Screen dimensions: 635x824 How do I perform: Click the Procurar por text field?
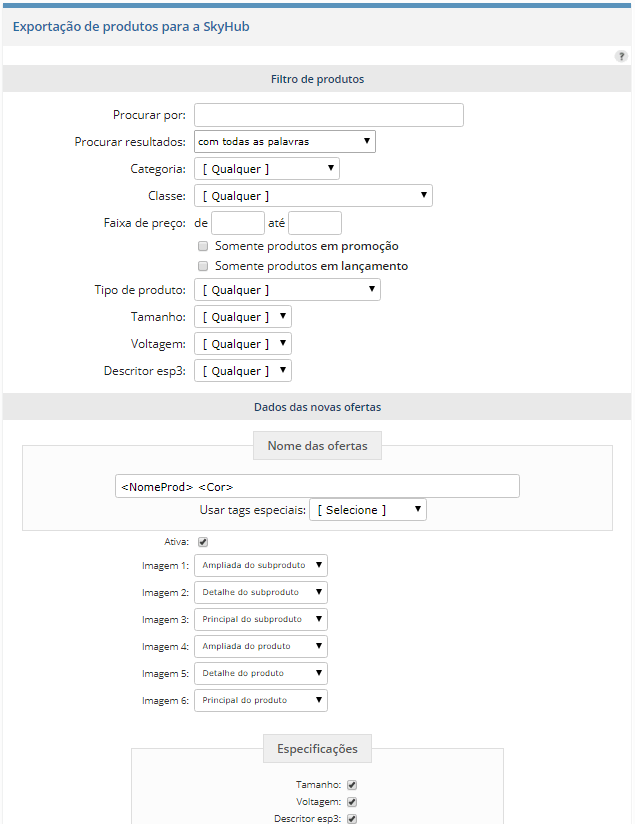(329, 115)
